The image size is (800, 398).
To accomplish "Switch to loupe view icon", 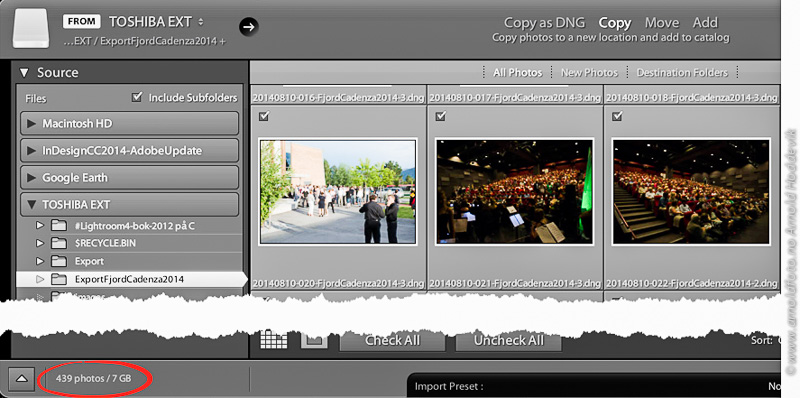I will pyautogui.click(x=314, y=340).
